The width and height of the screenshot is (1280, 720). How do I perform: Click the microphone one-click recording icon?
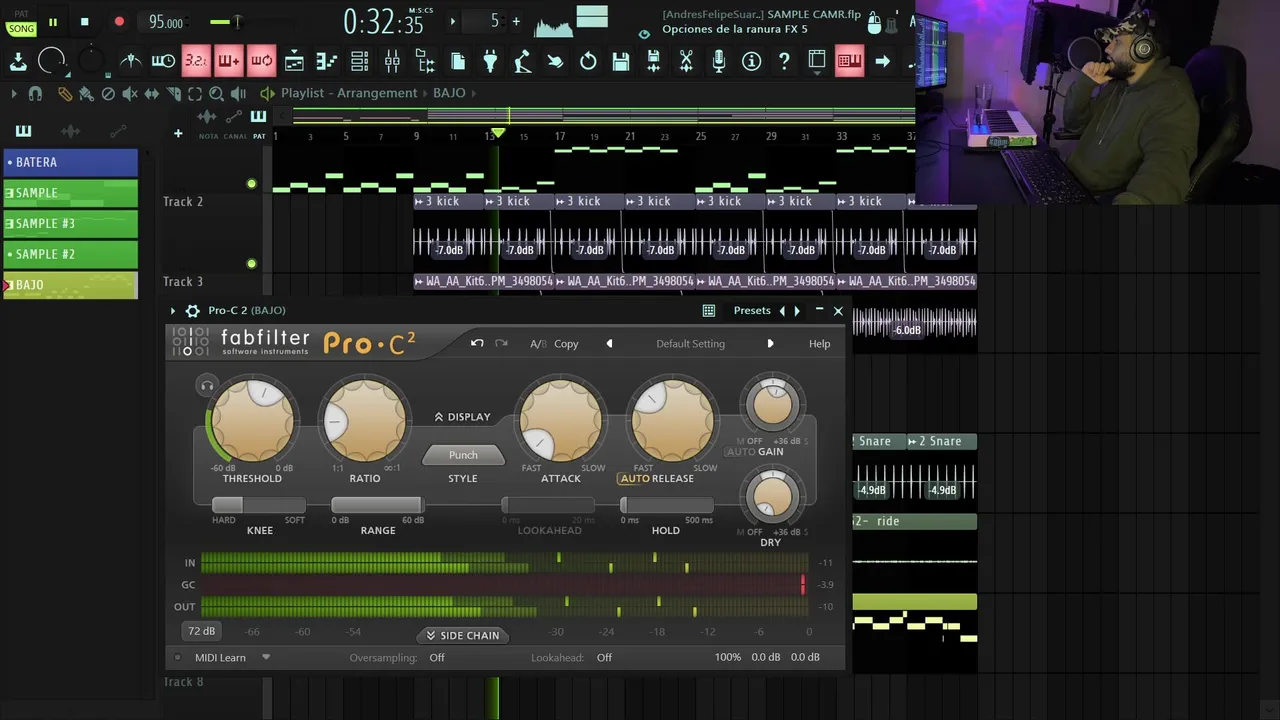click(x=719, y=62)
